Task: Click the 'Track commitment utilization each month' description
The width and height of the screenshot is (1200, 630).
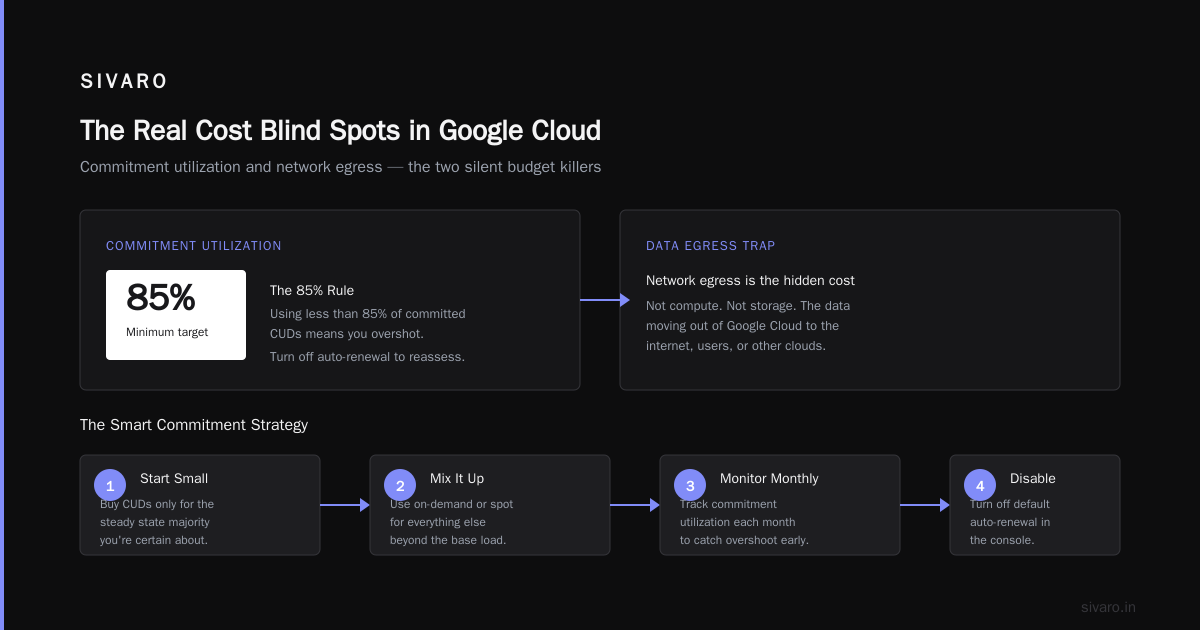Action: [744, 522]
